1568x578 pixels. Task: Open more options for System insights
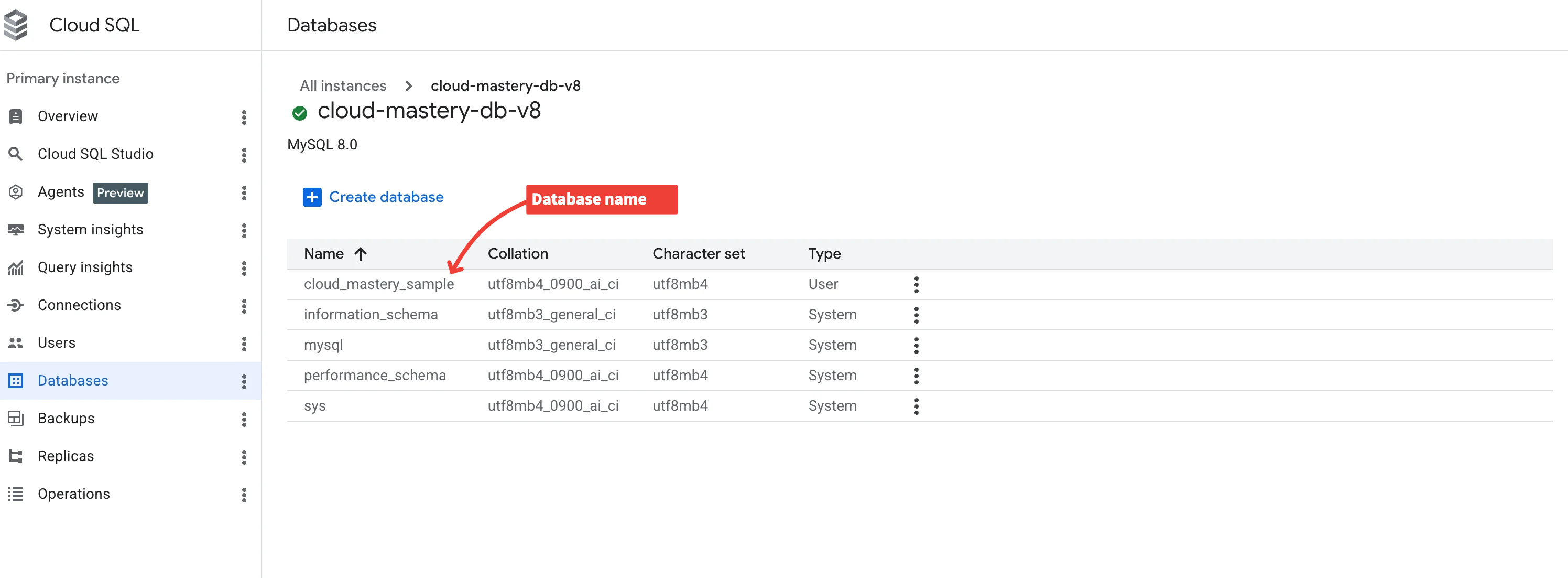[x=244, y=230]
